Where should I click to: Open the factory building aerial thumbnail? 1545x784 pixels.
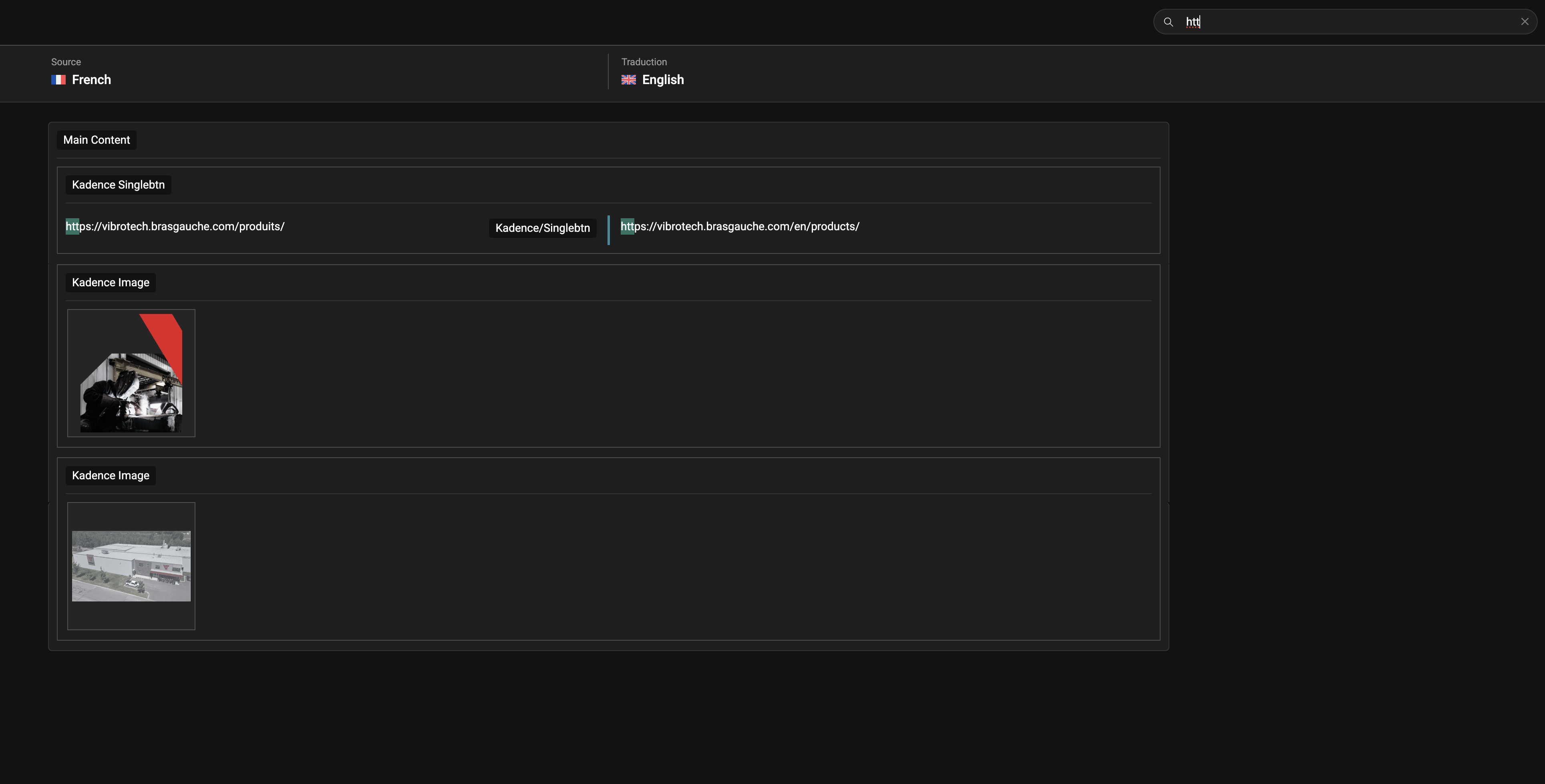(131, 566)
